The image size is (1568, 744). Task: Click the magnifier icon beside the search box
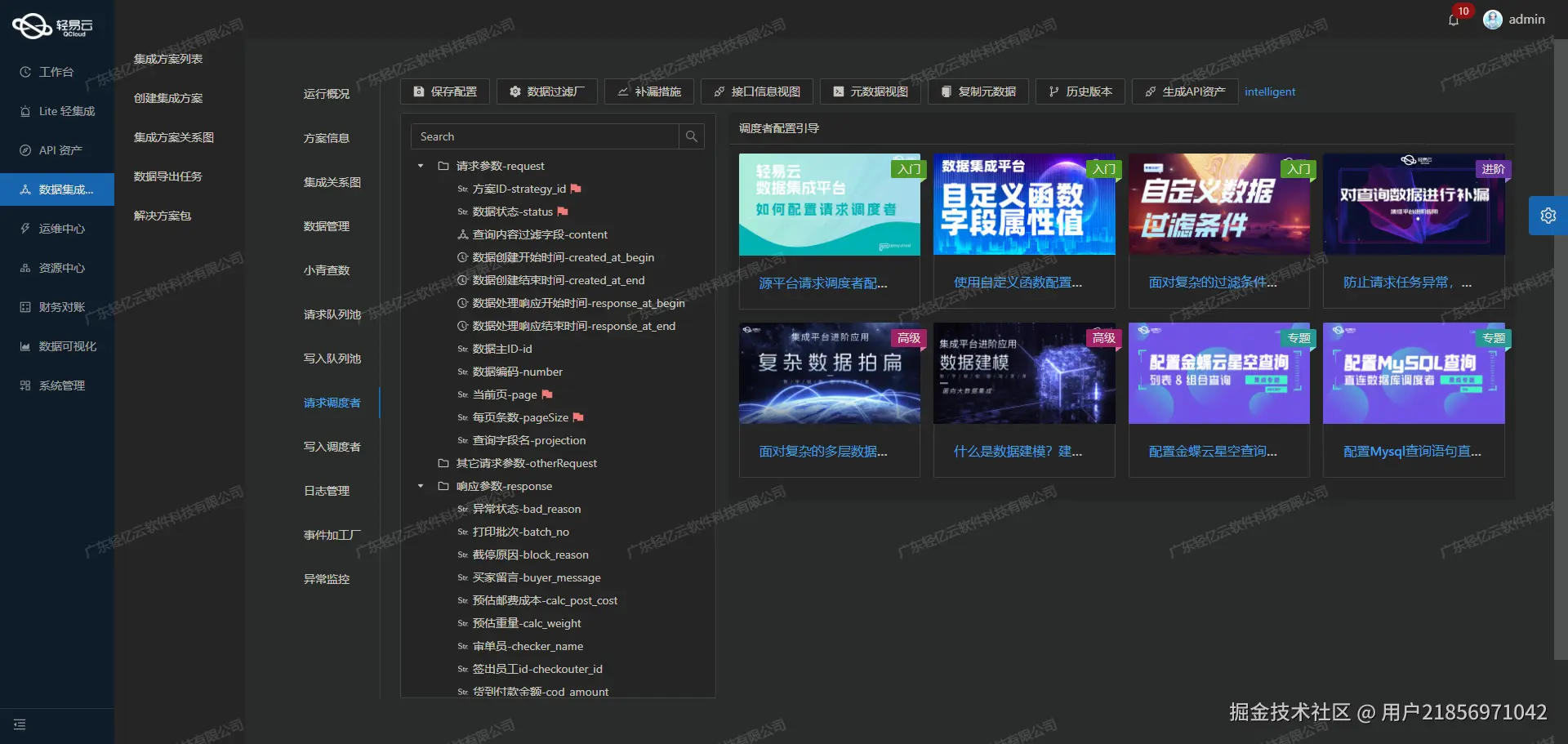[x=692, y=136]
